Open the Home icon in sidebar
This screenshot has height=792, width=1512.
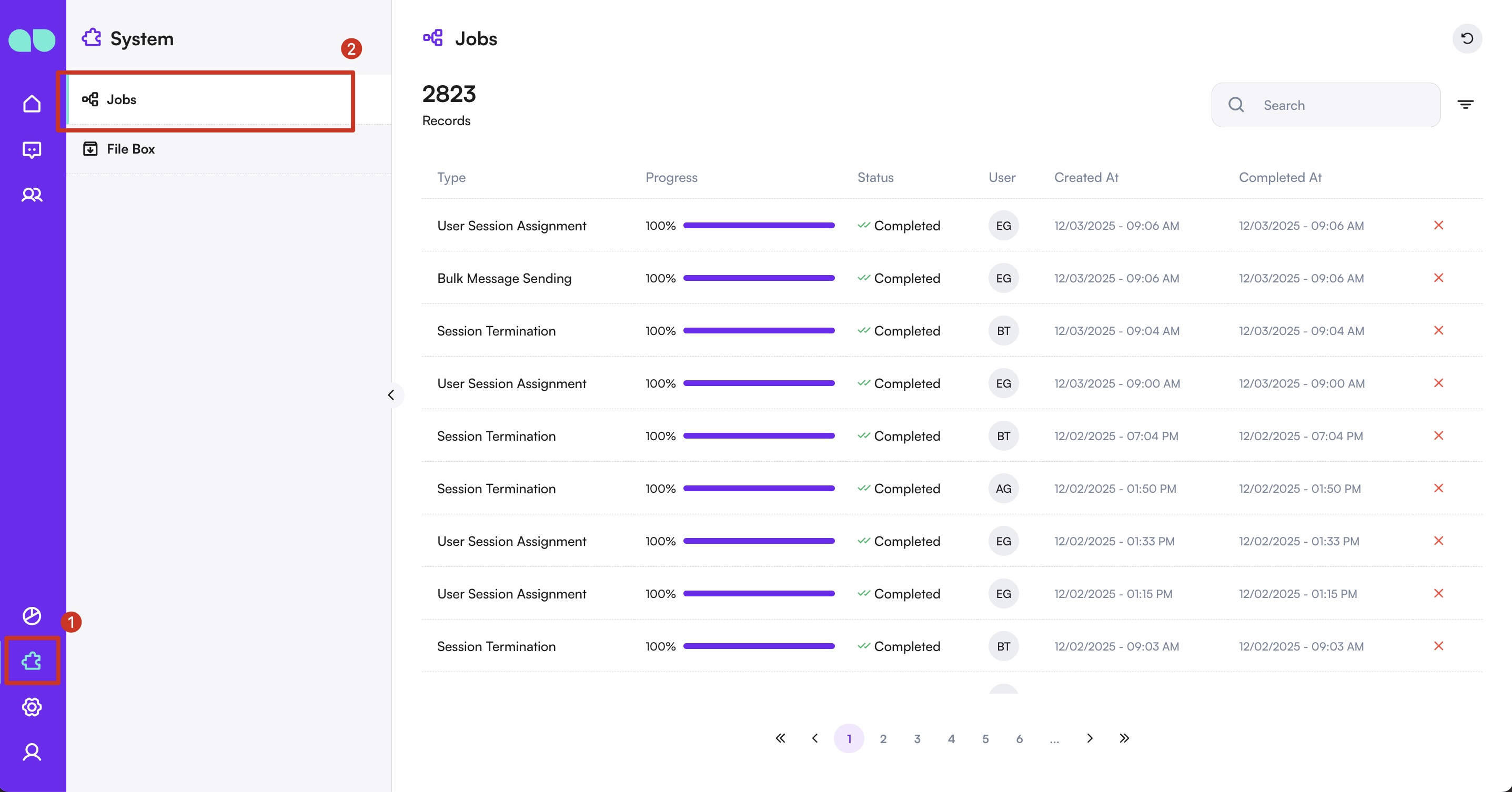[x=32, y=104]
